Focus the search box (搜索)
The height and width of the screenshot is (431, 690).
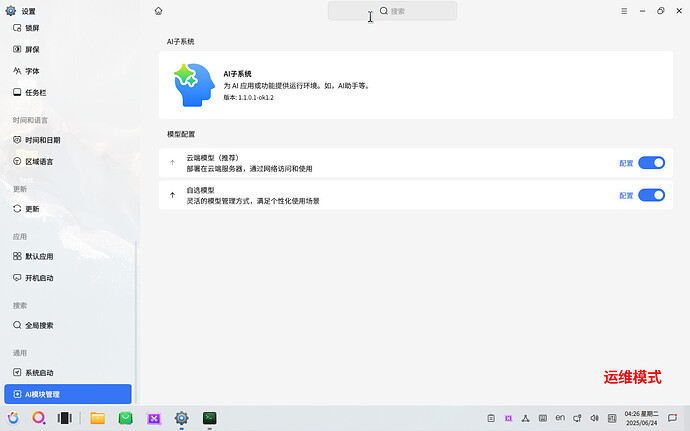click(x=392, y=11)
